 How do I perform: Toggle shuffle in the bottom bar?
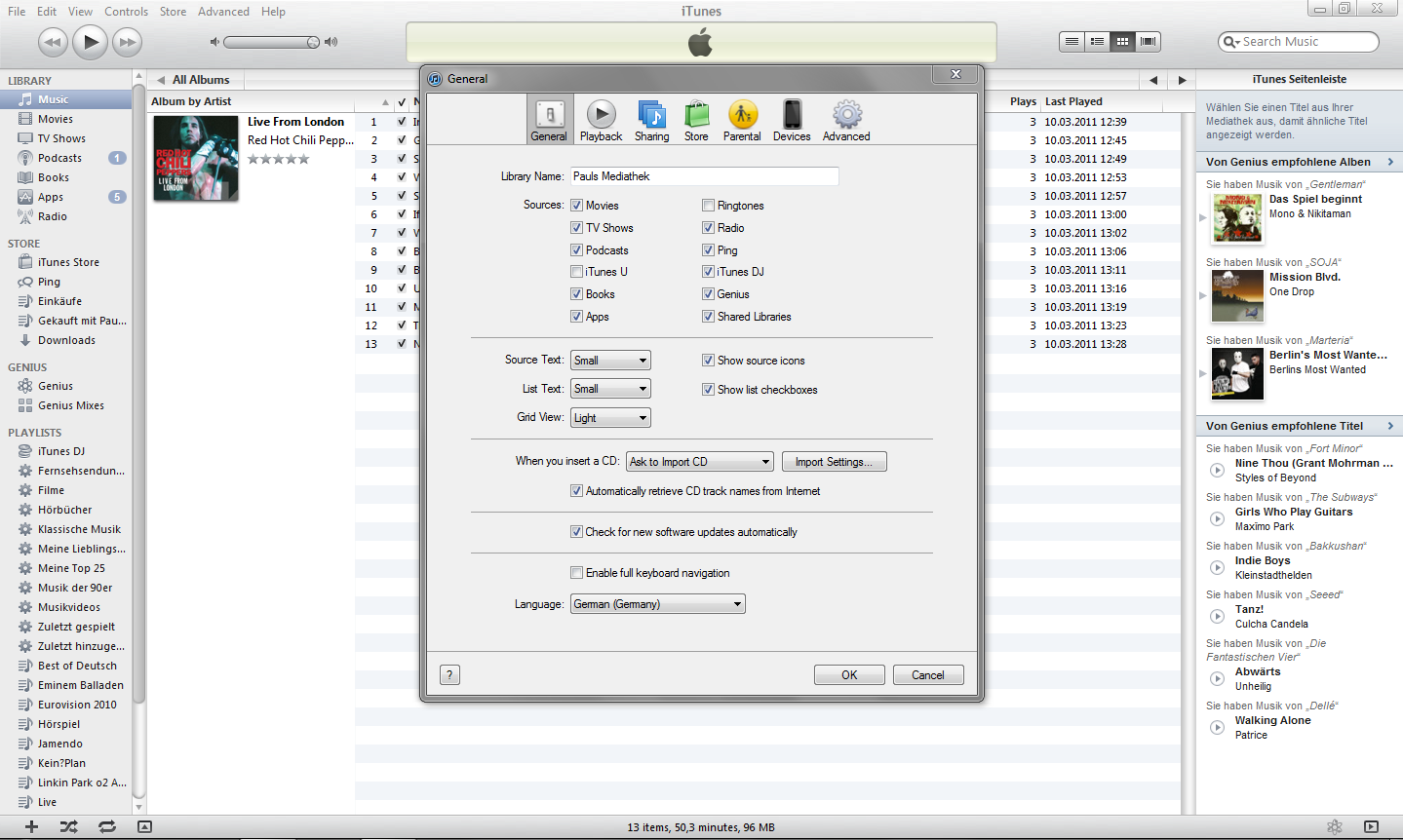68,826
